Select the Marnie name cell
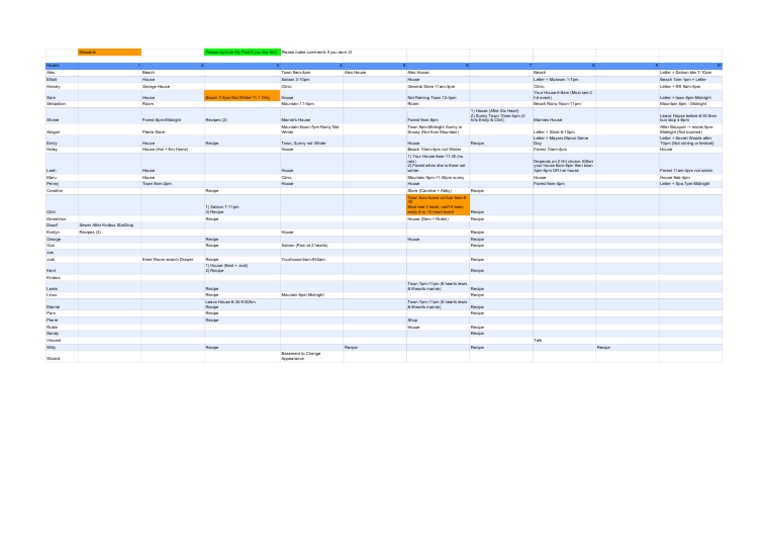The image size is (768, 543). point(62,304)
